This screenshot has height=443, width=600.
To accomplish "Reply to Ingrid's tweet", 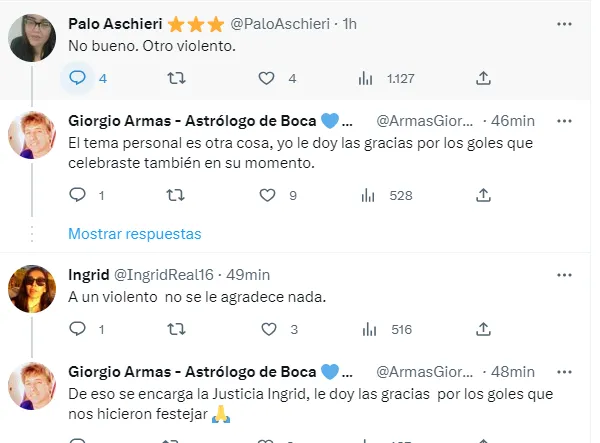I will click(77, 329).
